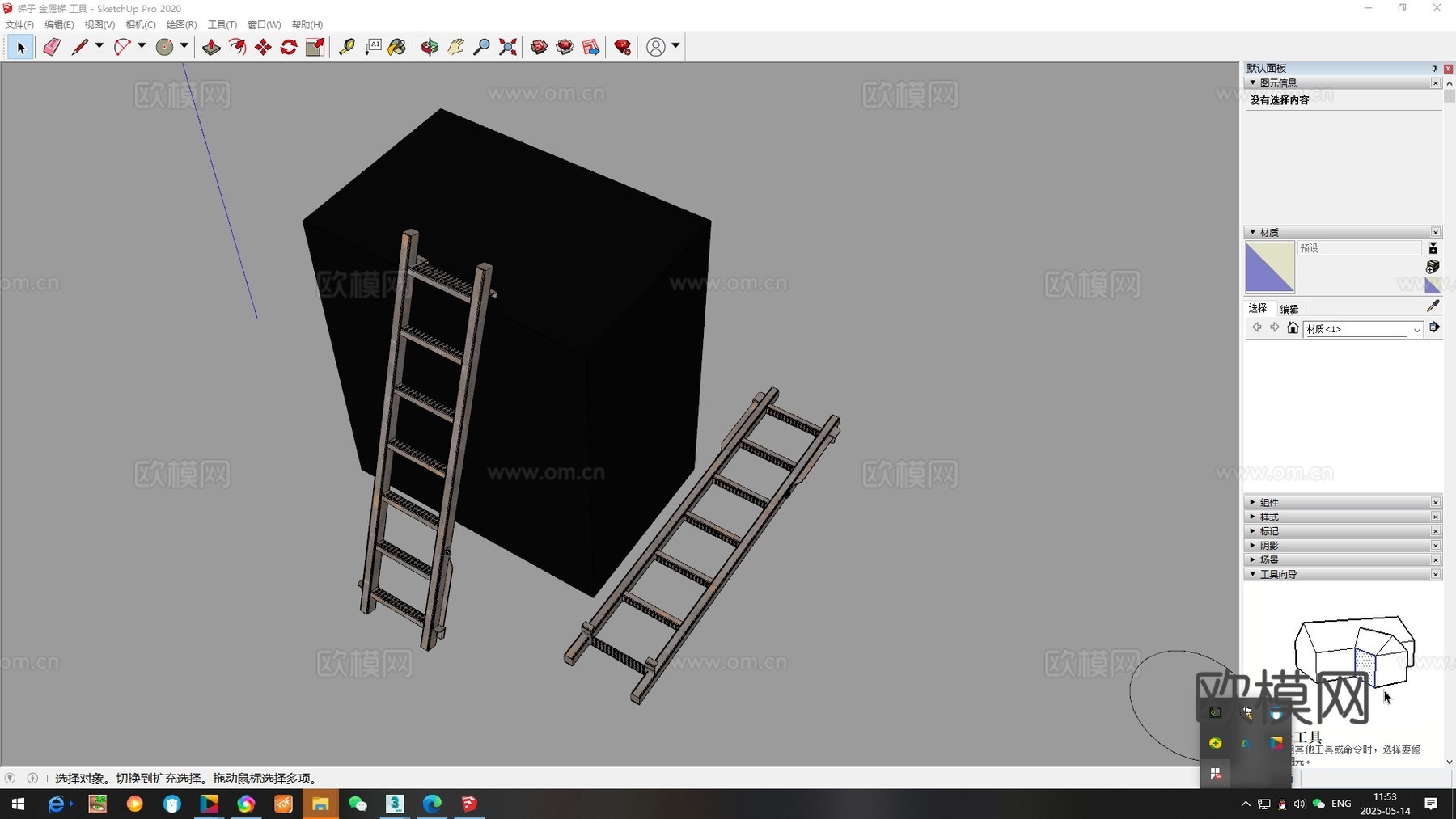Select the Paint Bucket tool
Image resolution: width=1456 pixels, height=819 pixels.
coord(397,48)
